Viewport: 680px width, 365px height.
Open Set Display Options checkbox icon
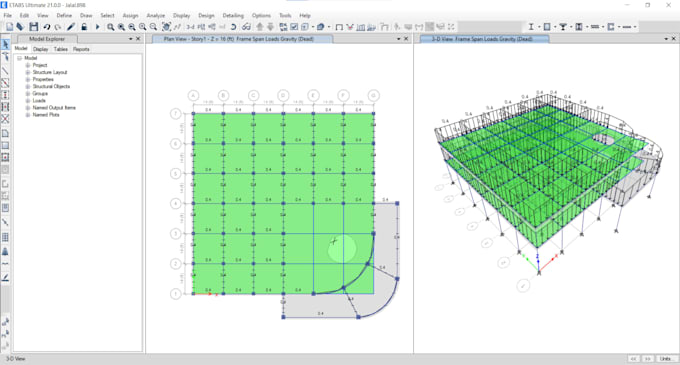(294, 27)
